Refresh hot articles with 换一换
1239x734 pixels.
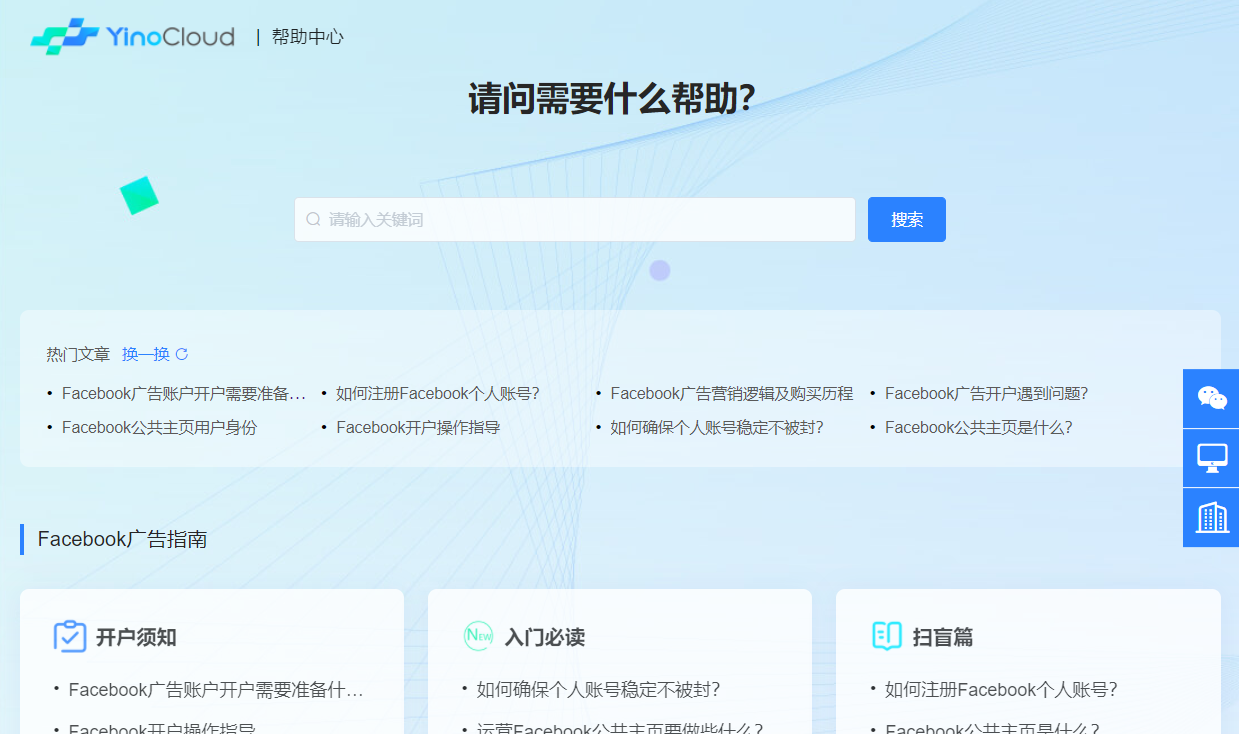click(x=155, y=354)
